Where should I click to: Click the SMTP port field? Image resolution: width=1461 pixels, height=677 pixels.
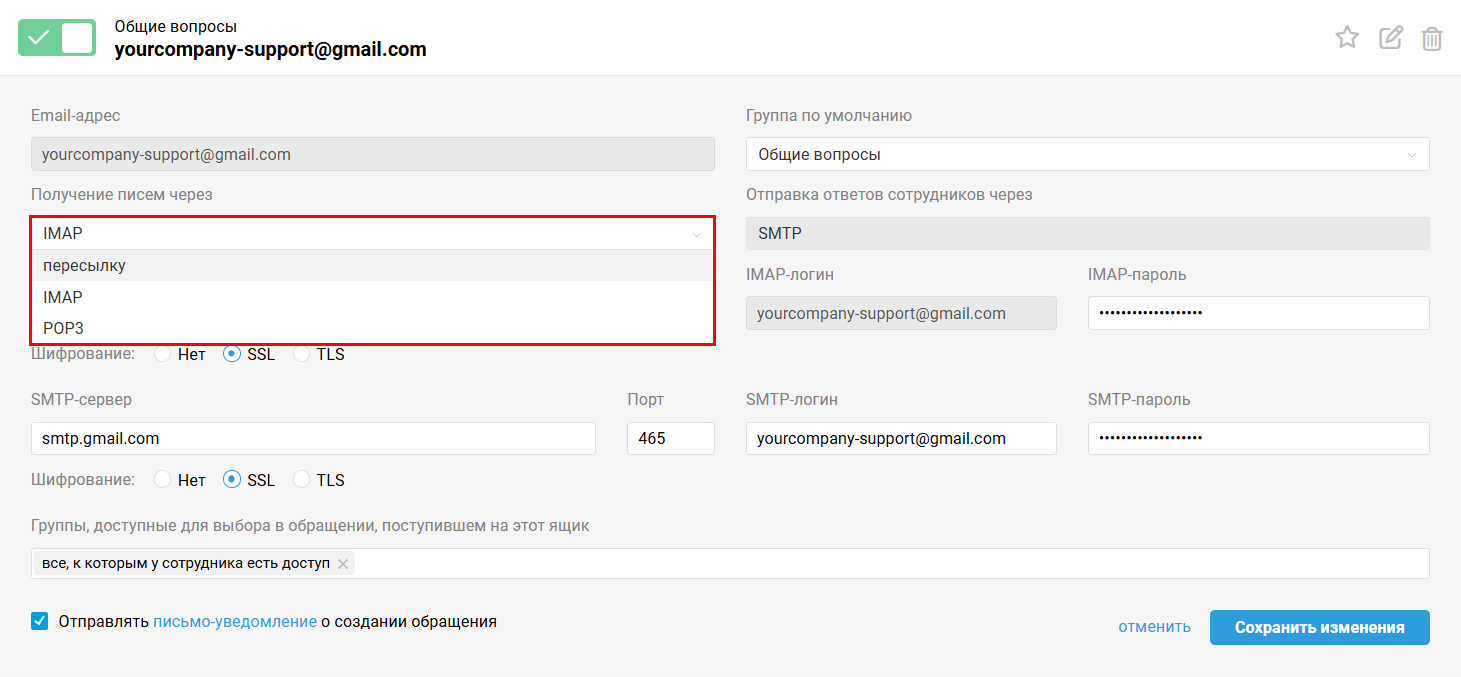tap(670, 438)
